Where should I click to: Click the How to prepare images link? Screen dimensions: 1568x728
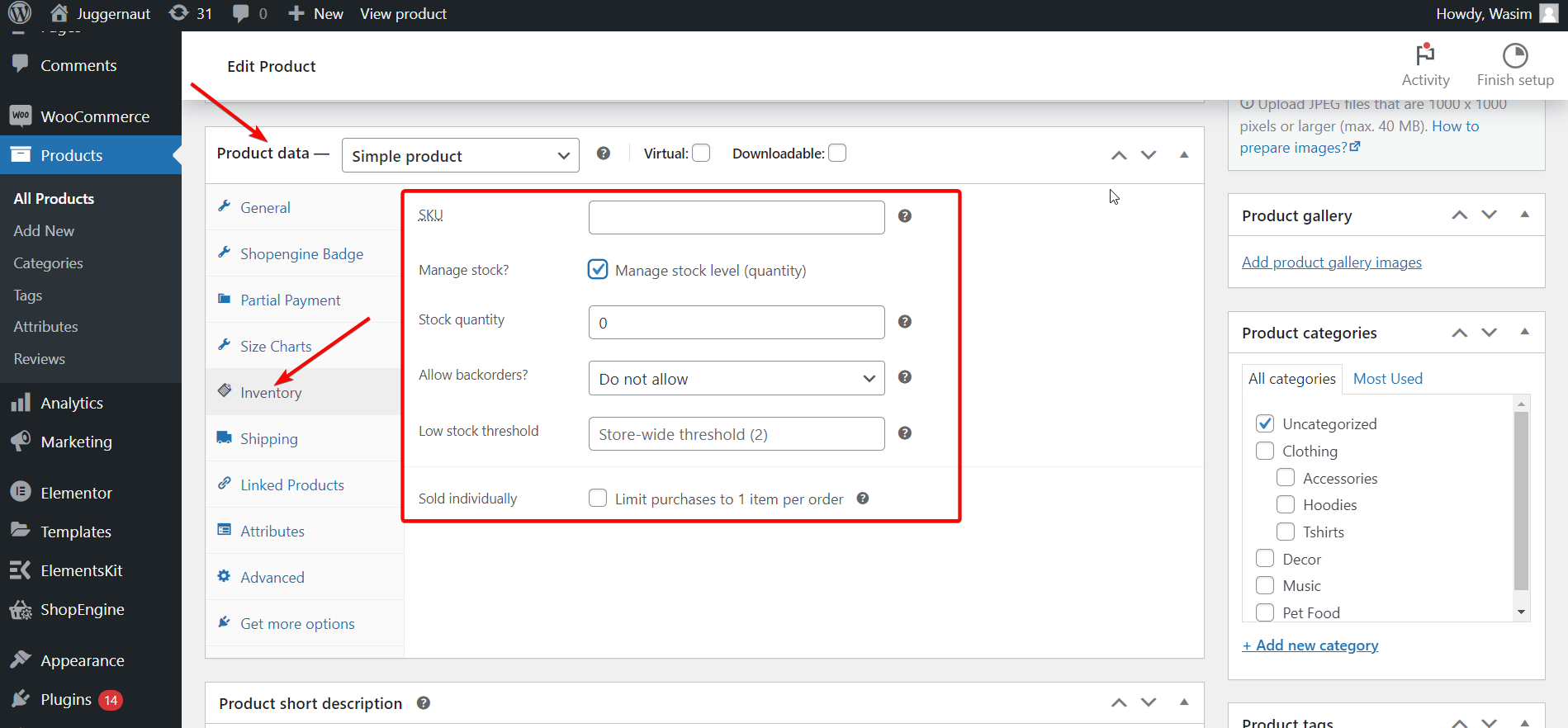1359,137
